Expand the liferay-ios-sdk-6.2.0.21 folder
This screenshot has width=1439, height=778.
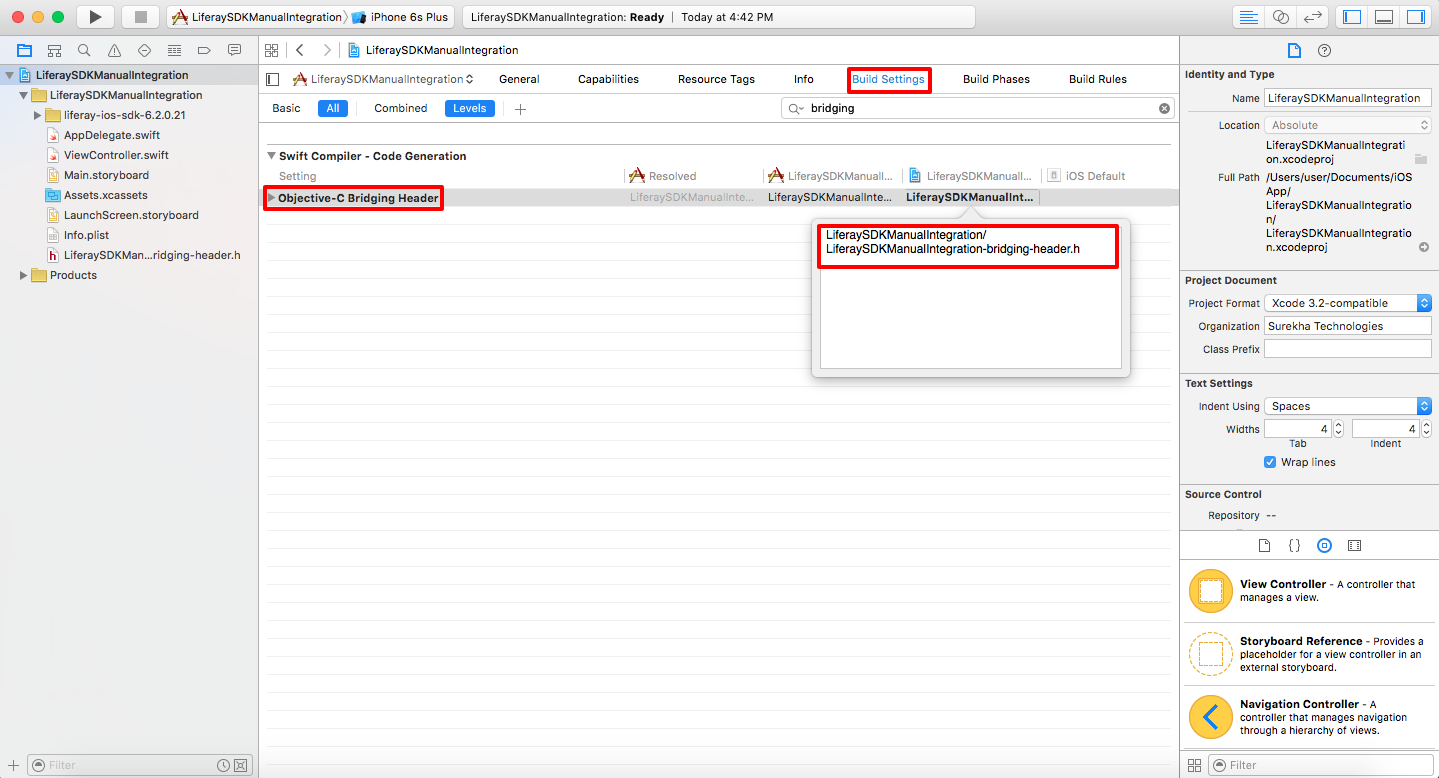coord(38,115)
